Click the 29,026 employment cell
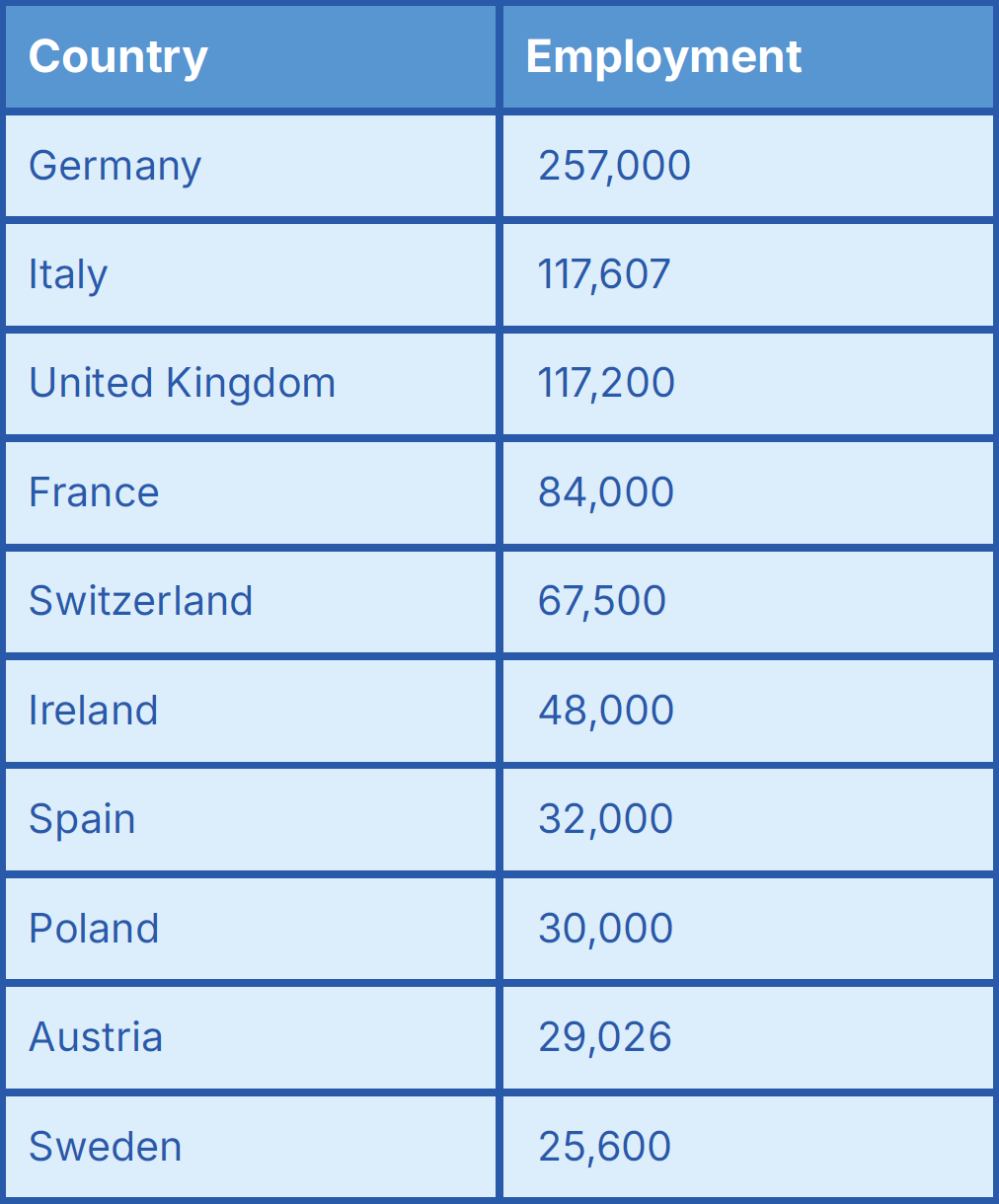The height and width of the screenshot is (1204, 999). 605,1037
